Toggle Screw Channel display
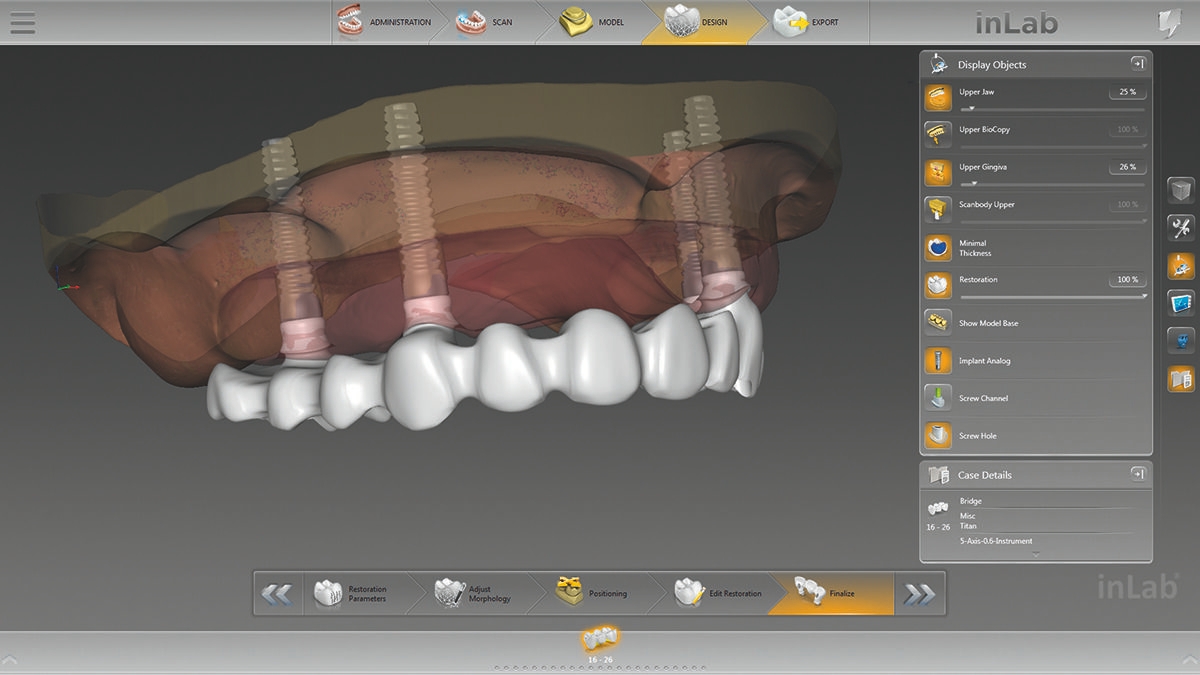Screen dimensions: 1200x675 938,398
